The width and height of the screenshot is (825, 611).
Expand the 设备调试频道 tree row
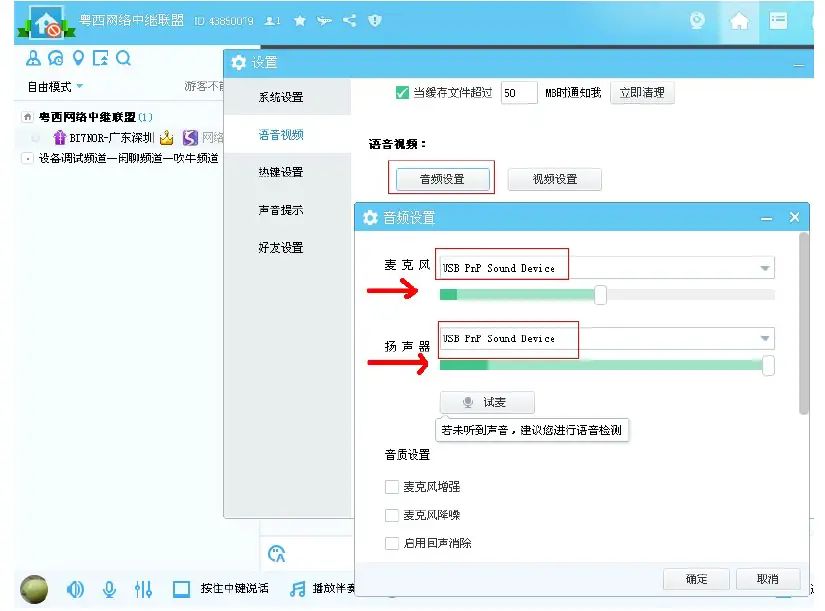(27, 158)
